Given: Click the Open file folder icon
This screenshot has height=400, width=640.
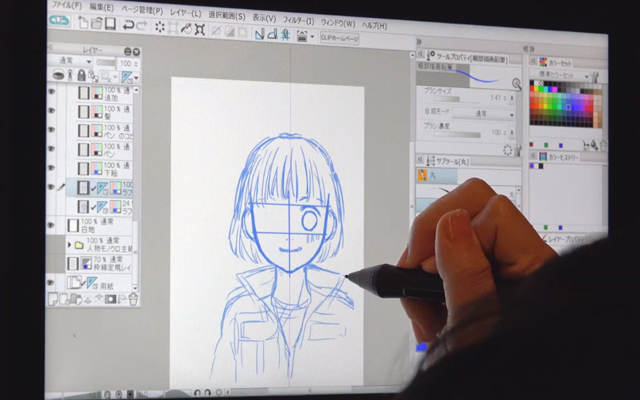Looking at the screenshot, I should tap(96, 23).
